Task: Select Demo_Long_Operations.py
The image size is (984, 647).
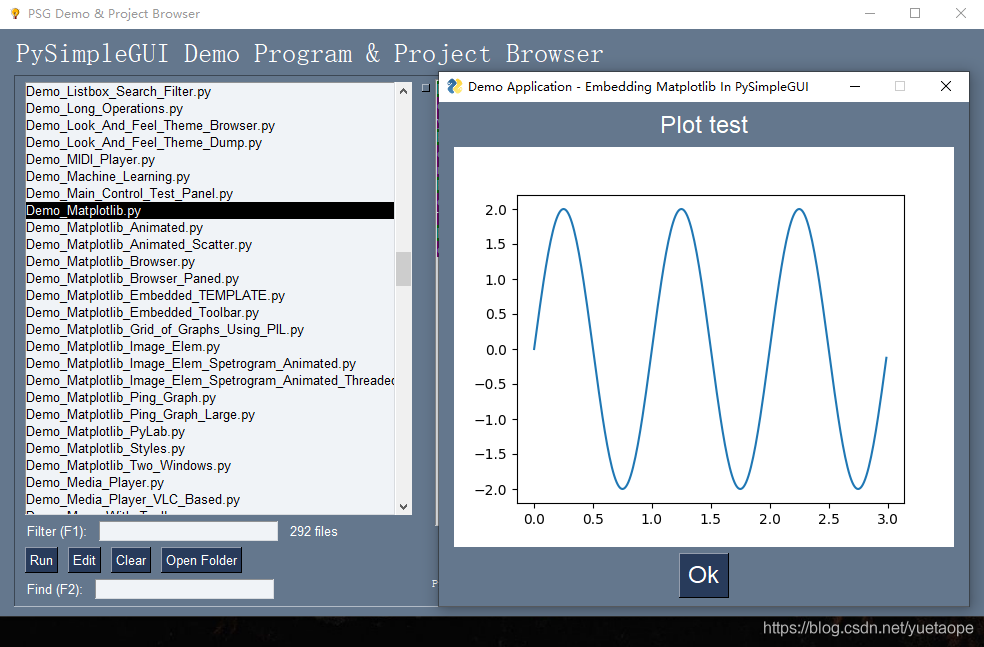Action: point(210,109)
